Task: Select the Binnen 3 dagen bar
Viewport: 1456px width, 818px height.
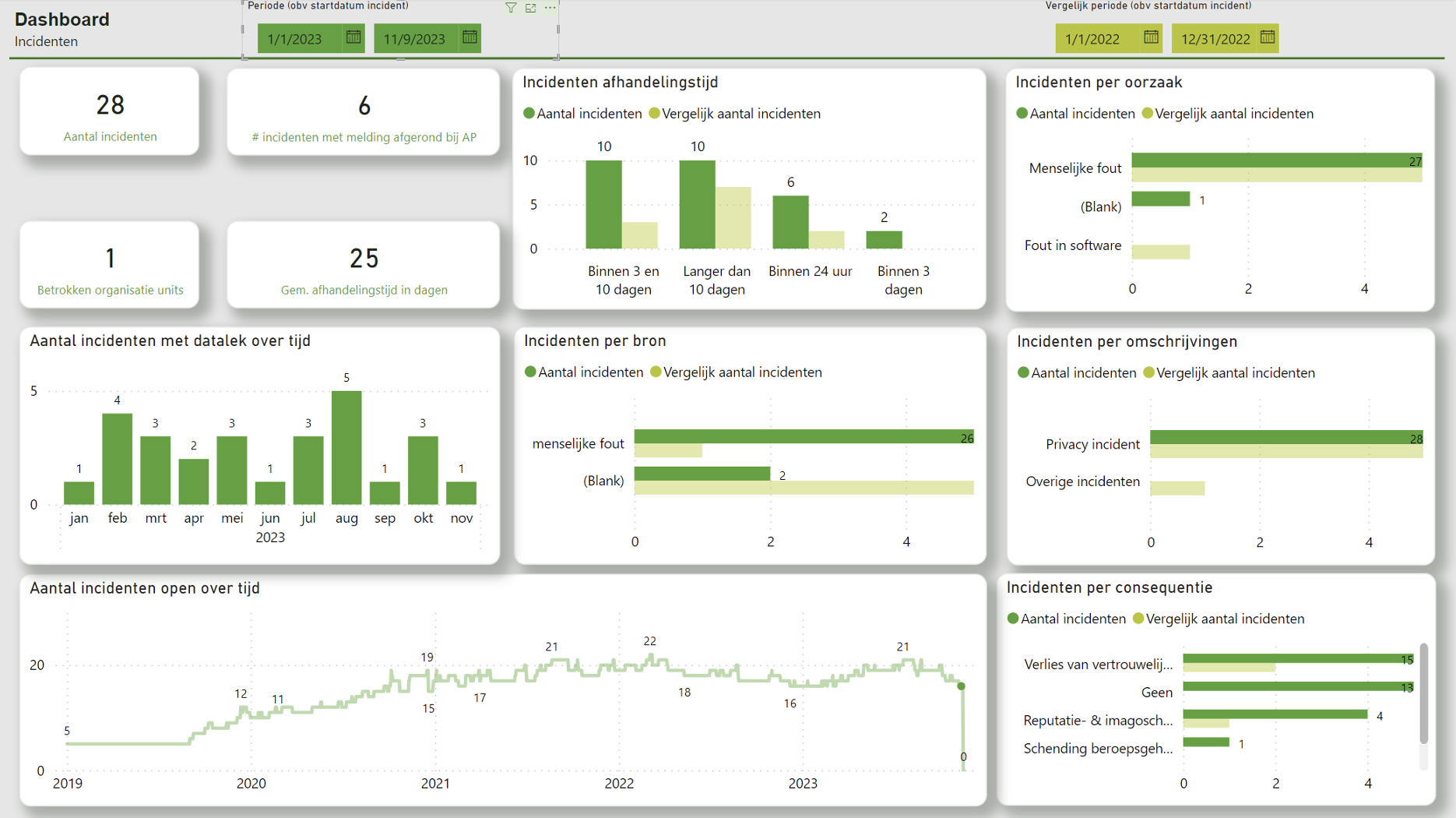Action: [x=884, y=240]
